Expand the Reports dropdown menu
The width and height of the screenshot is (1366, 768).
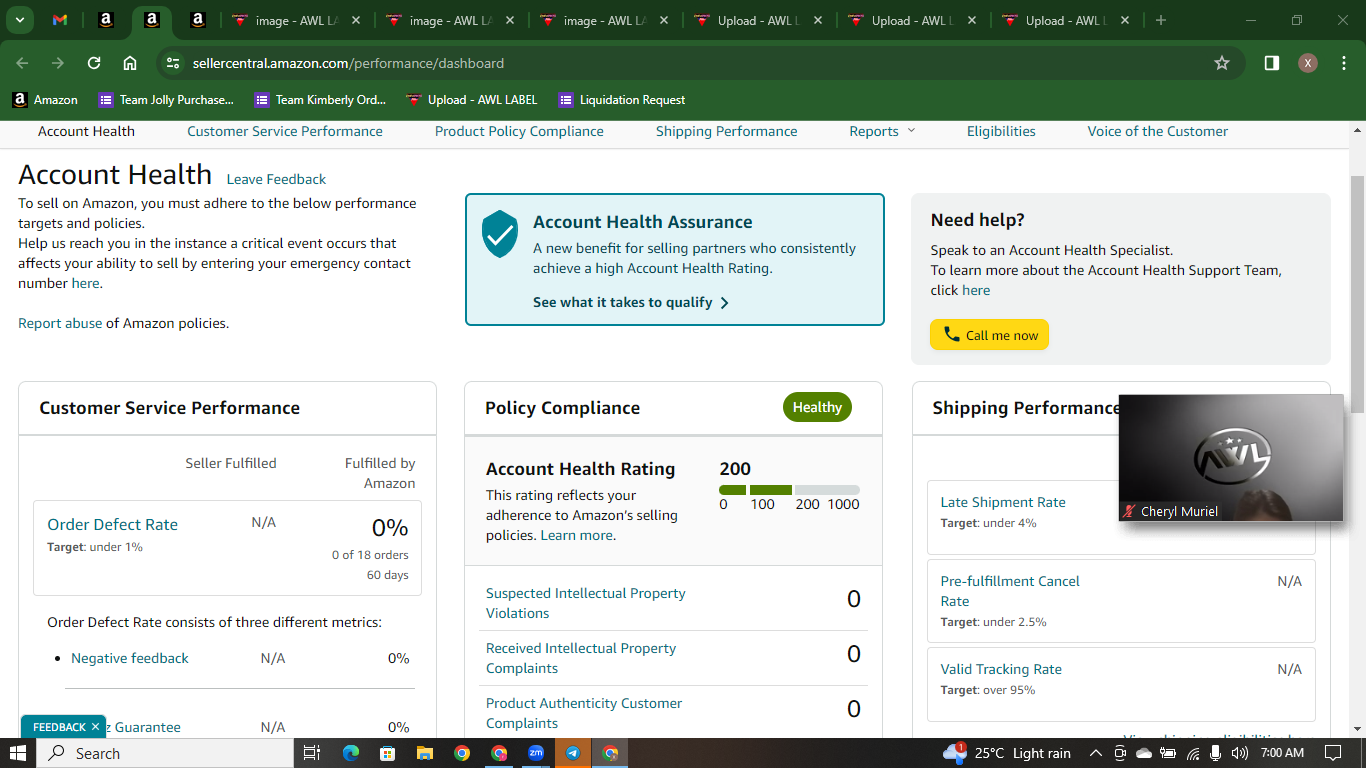click(x=882, y=131)
